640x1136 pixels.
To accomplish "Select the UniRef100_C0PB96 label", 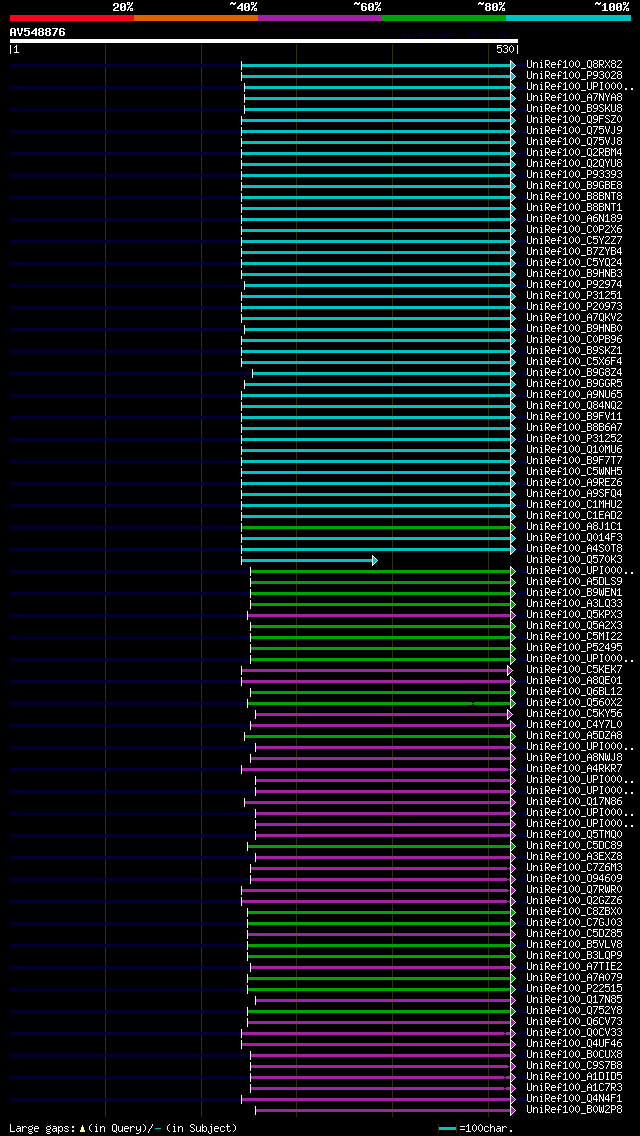I will [x=574, y=340].
